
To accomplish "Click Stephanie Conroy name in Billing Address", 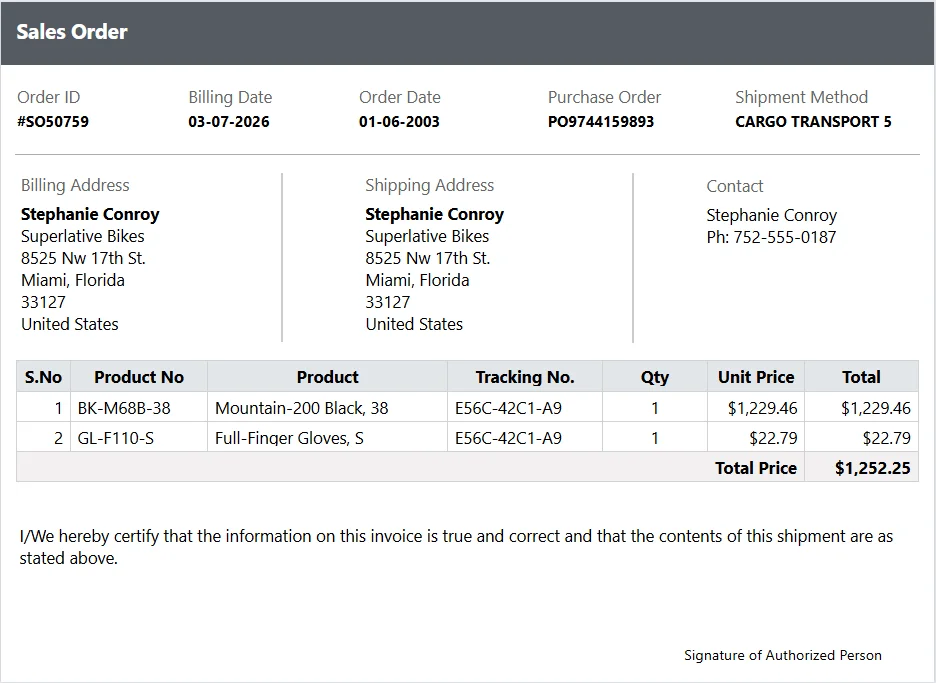I will coord(90,214).
